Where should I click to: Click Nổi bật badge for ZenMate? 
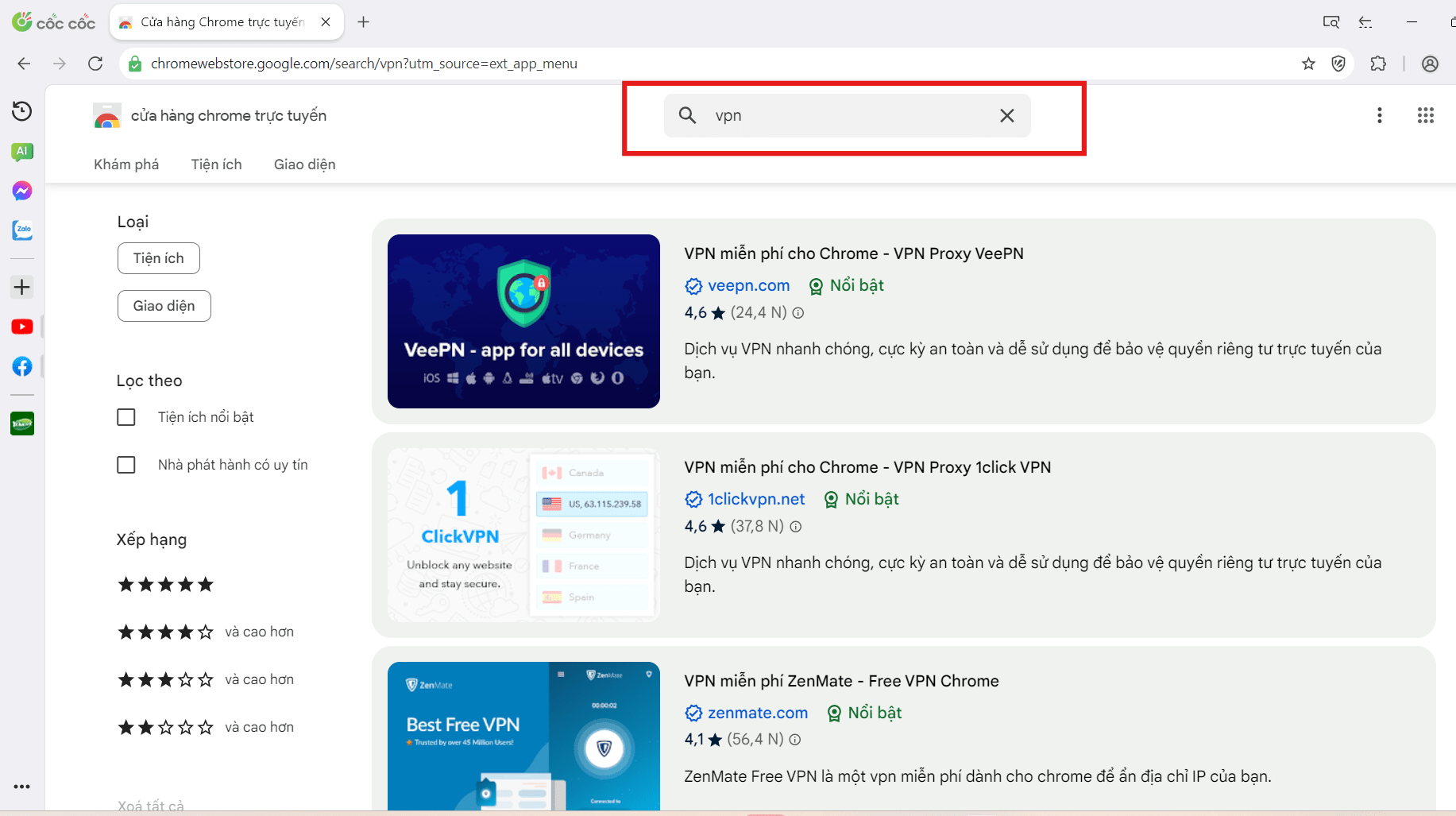[864, 713]
